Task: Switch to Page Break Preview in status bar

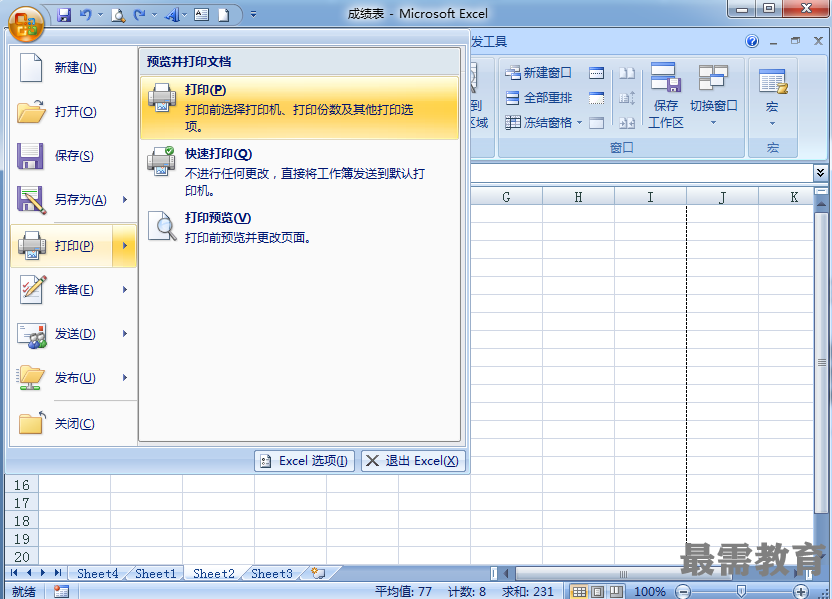Action: [x=616, y=591]
